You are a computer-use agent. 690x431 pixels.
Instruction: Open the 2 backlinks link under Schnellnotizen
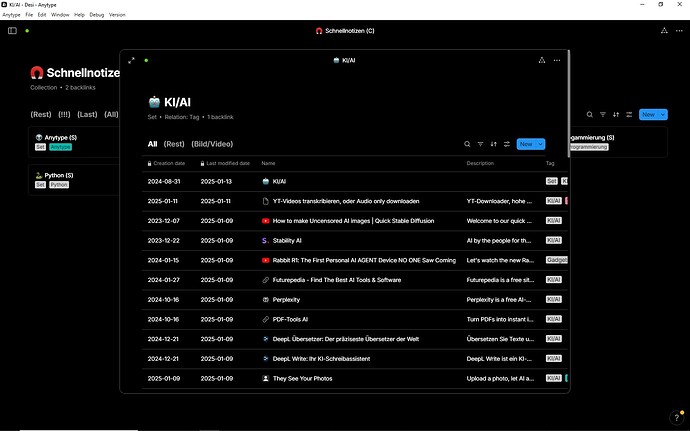click(81, 88)
